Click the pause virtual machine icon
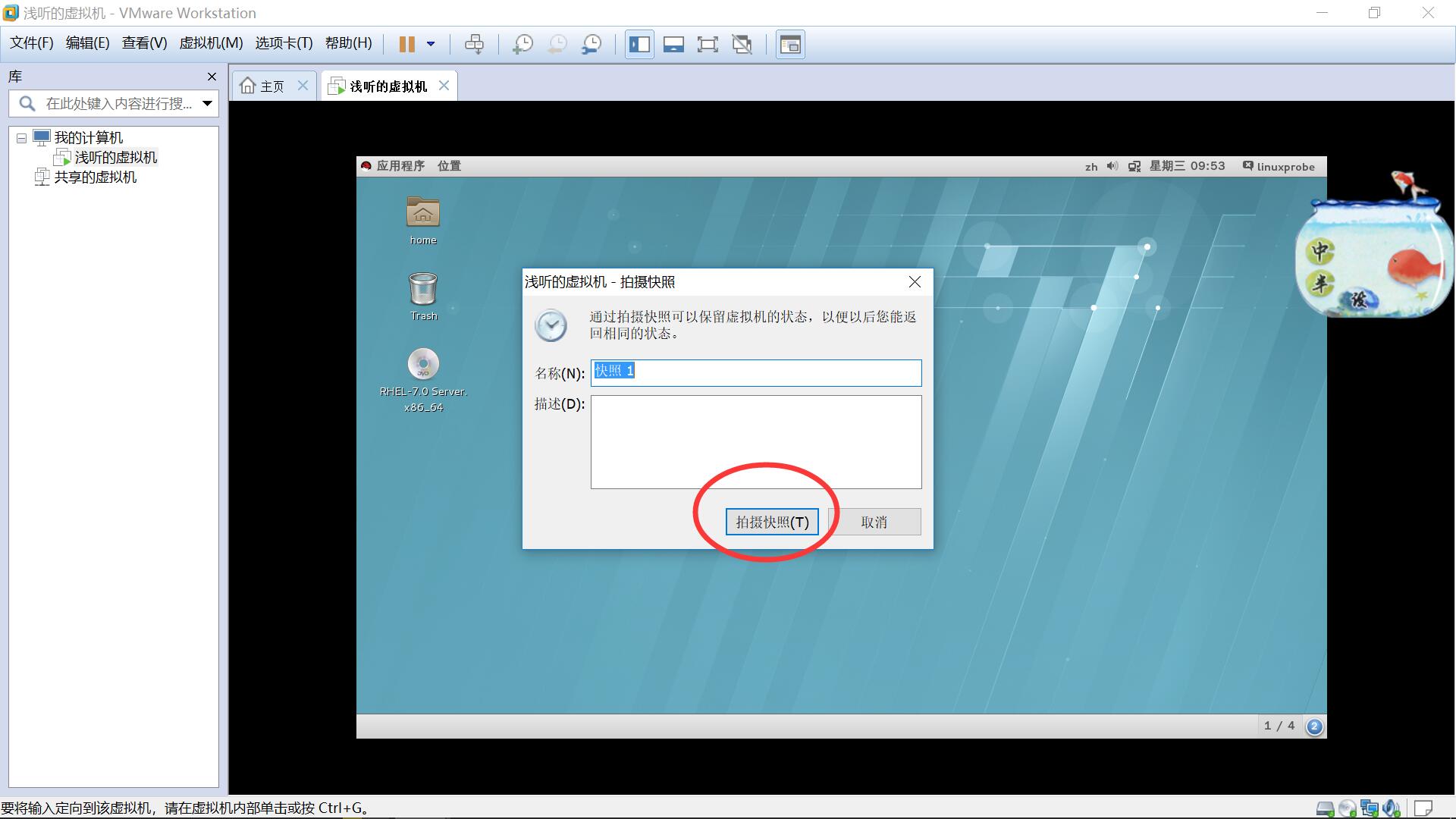 click(407, 44)
